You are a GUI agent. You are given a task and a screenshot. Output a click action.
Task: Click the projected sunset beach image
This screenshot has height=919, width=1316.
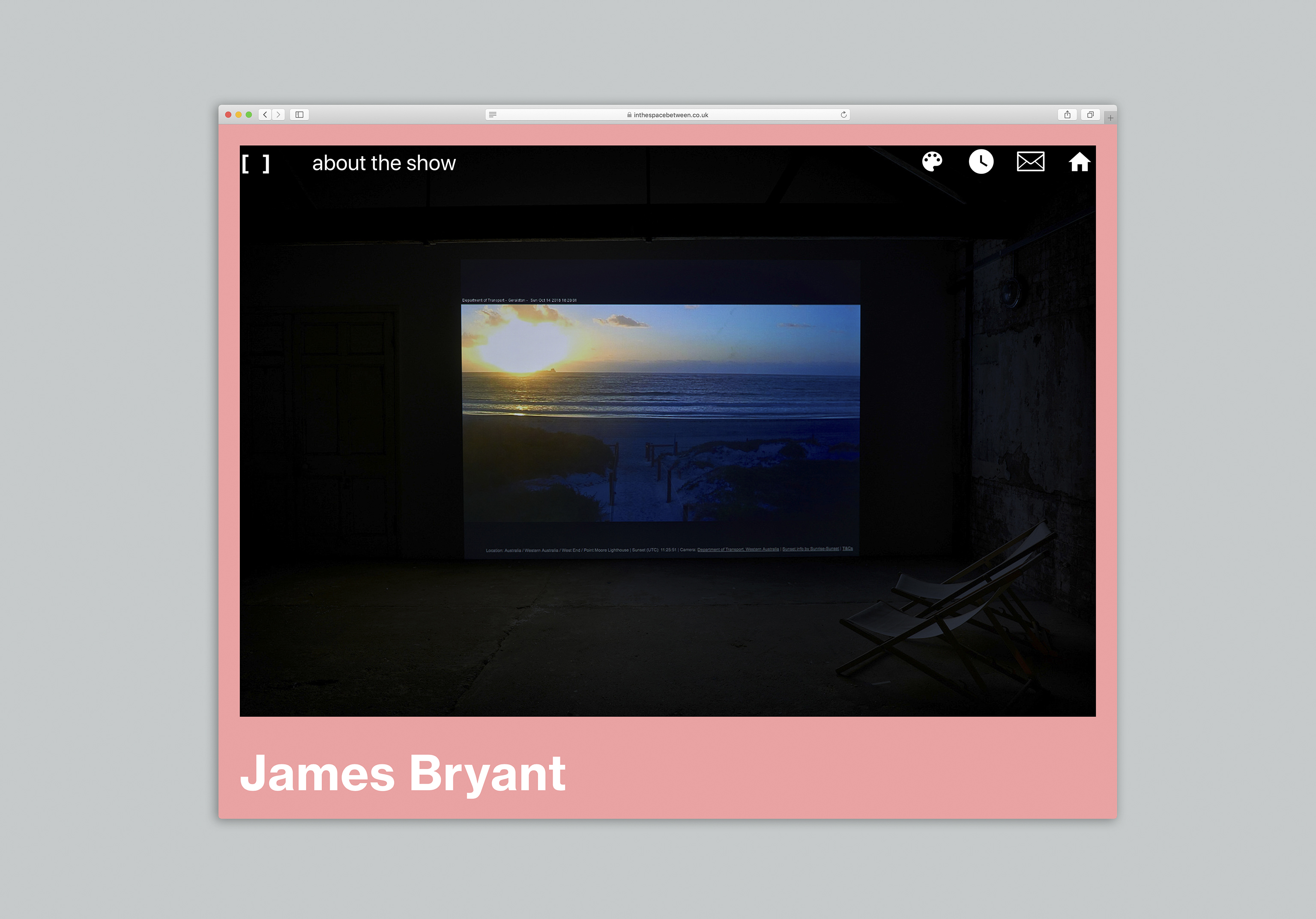pos(660,412)
